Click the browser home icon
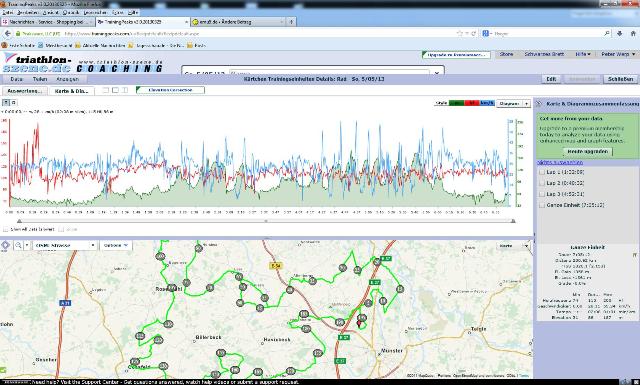The width and height of the screenshot is (640, 385). click(633, 33)
